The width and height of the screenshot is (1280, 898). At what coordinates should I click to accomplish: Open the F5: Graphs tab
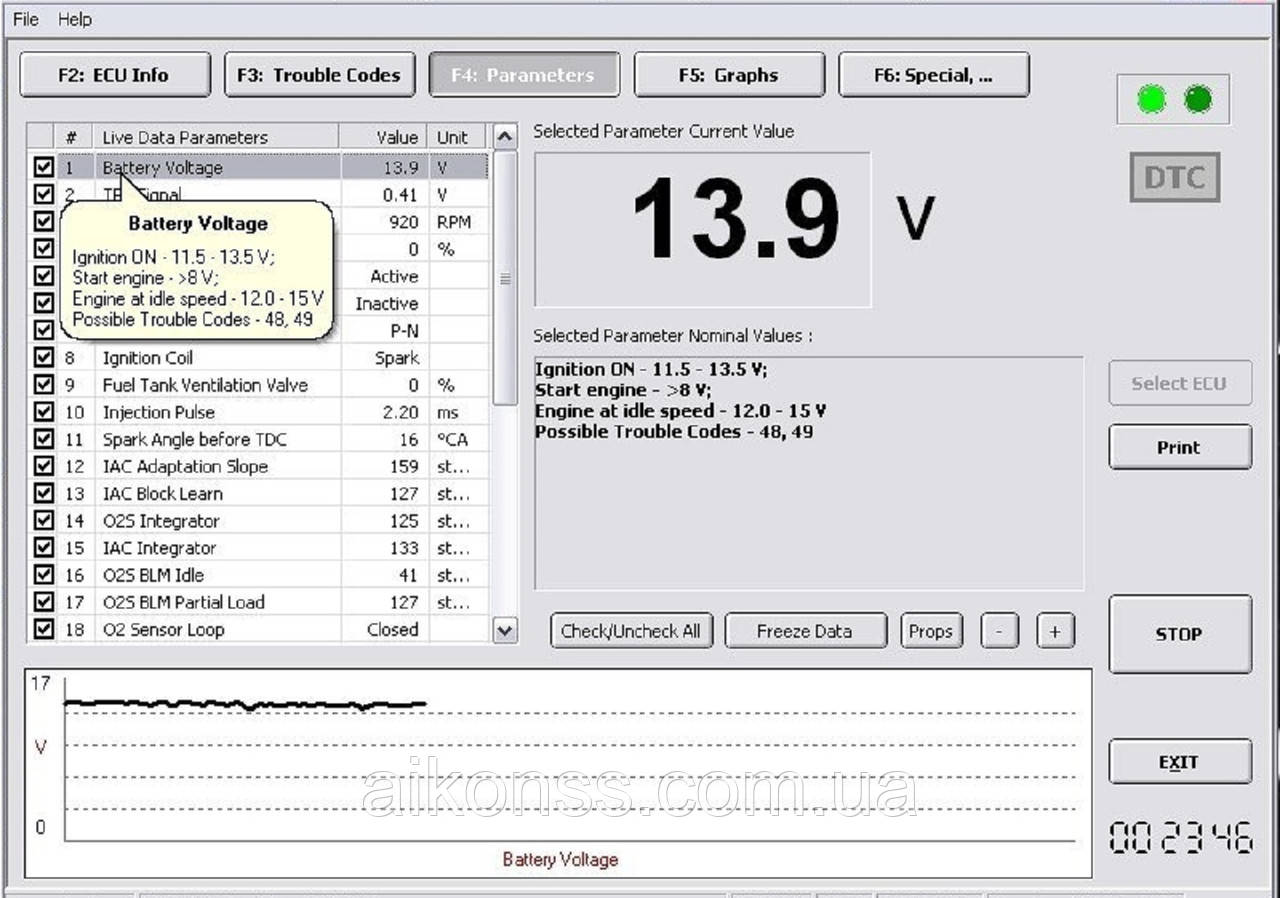pos(729,75)
